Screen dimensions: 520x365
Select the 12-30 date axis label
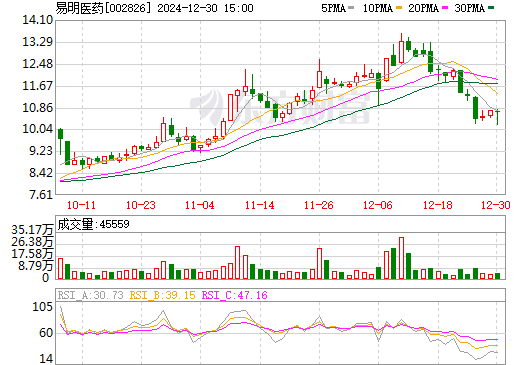pos(496,205)
